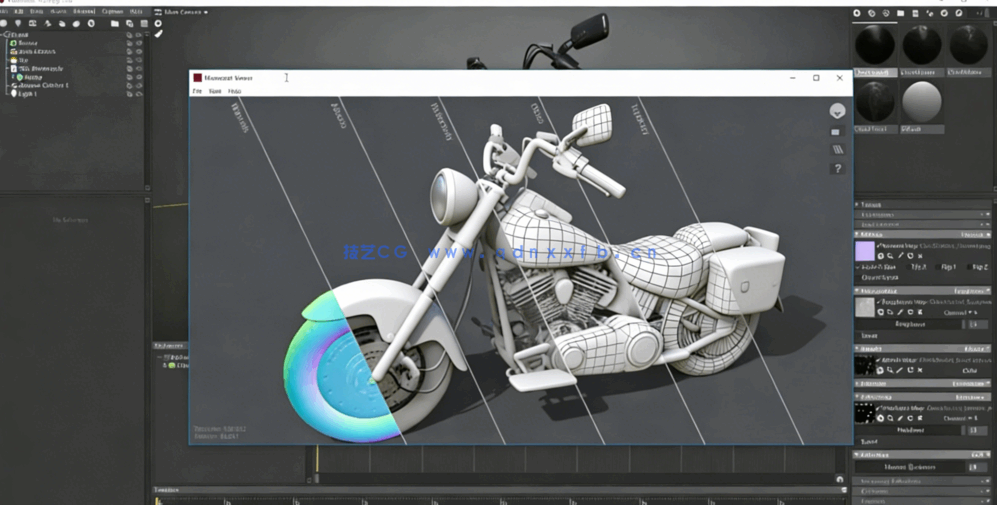Click the brush icon at the viewport's left edge
The width and height of the screenshot is (997, 505).
coord(158,34)
